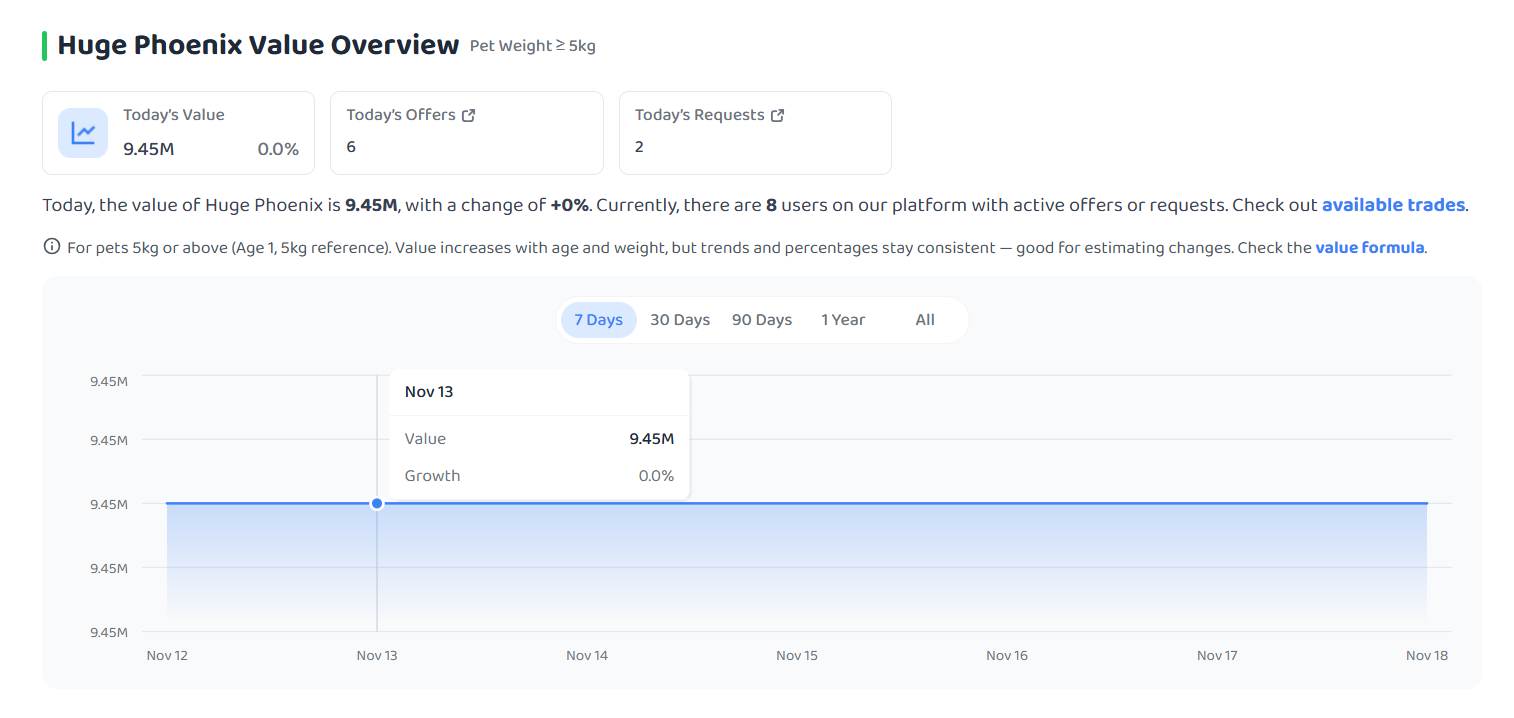Select the All time range tab

[x=925, y=320]
